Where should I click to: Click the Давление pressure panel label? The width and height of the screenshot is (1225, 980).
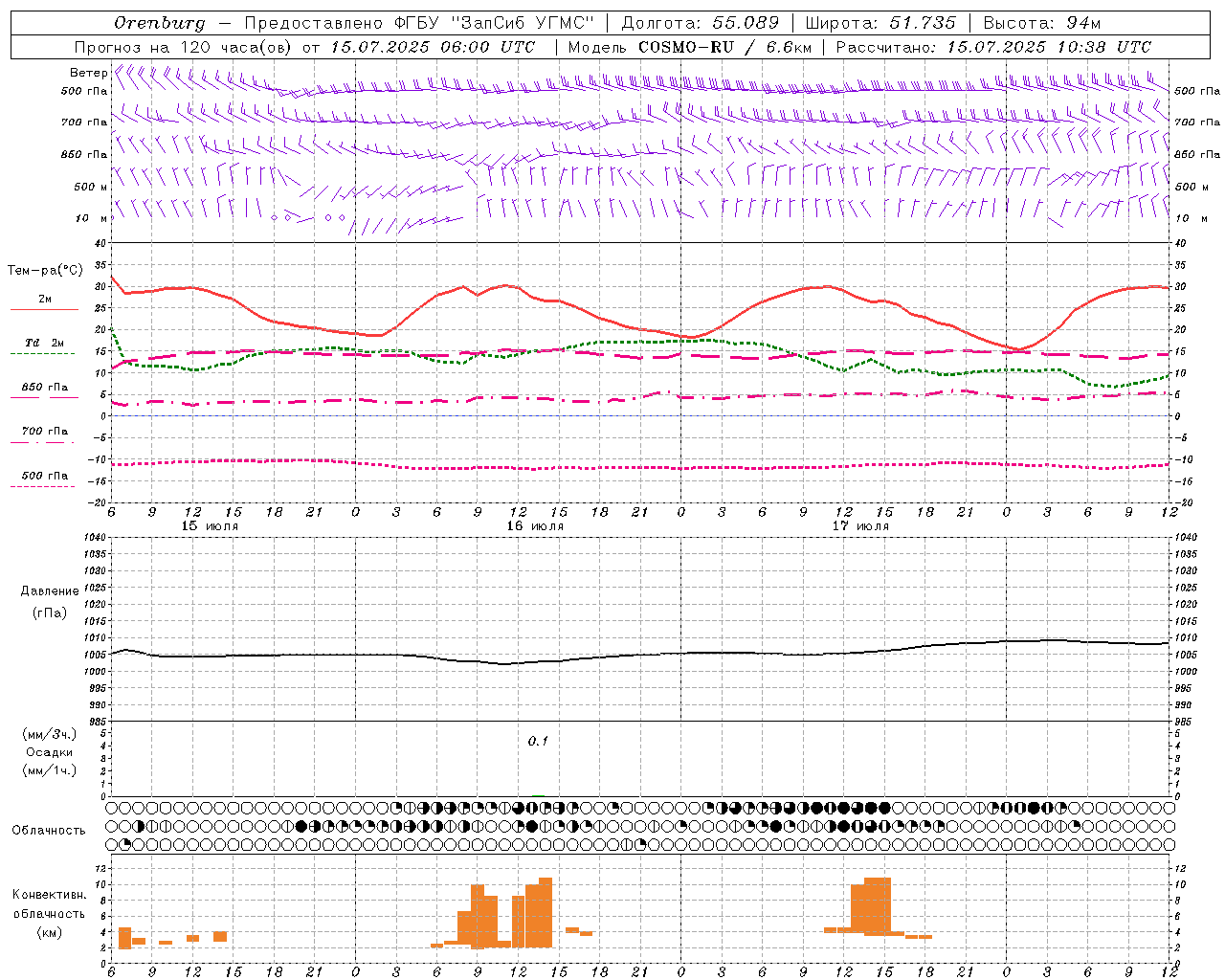click(49, 591)
